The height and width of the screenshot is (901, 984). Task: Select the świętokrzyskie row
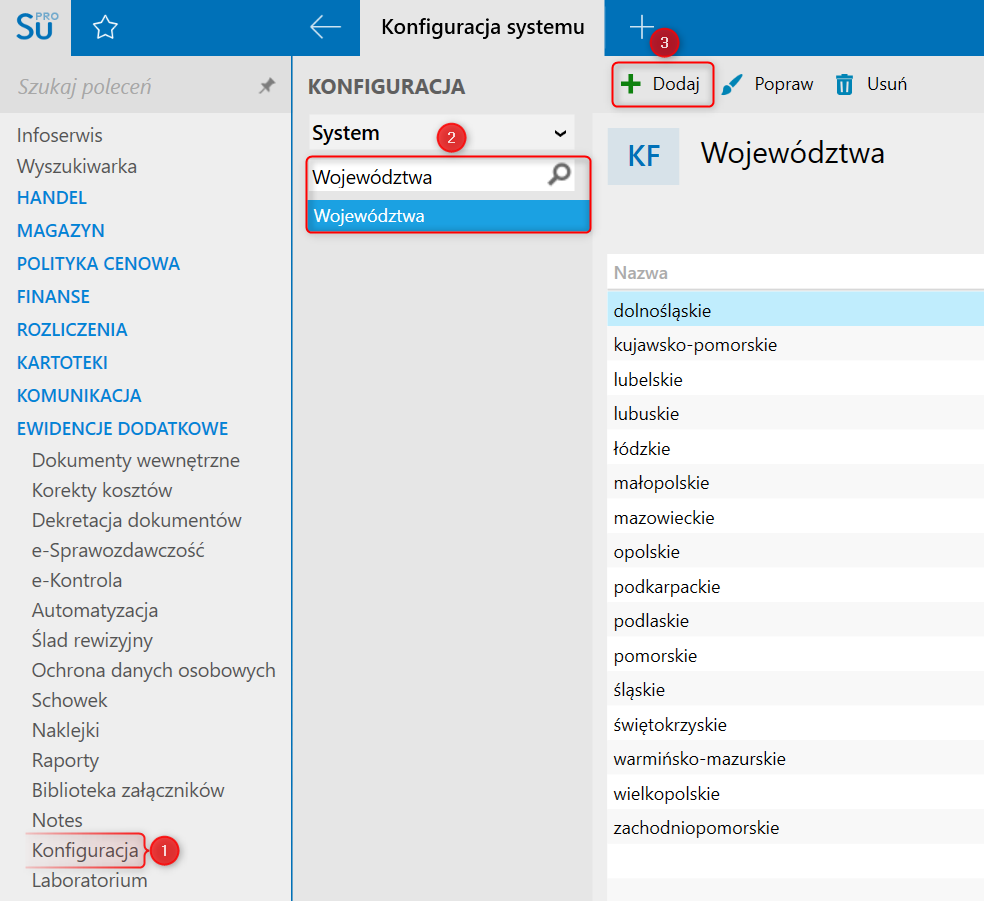pos(795,725)
